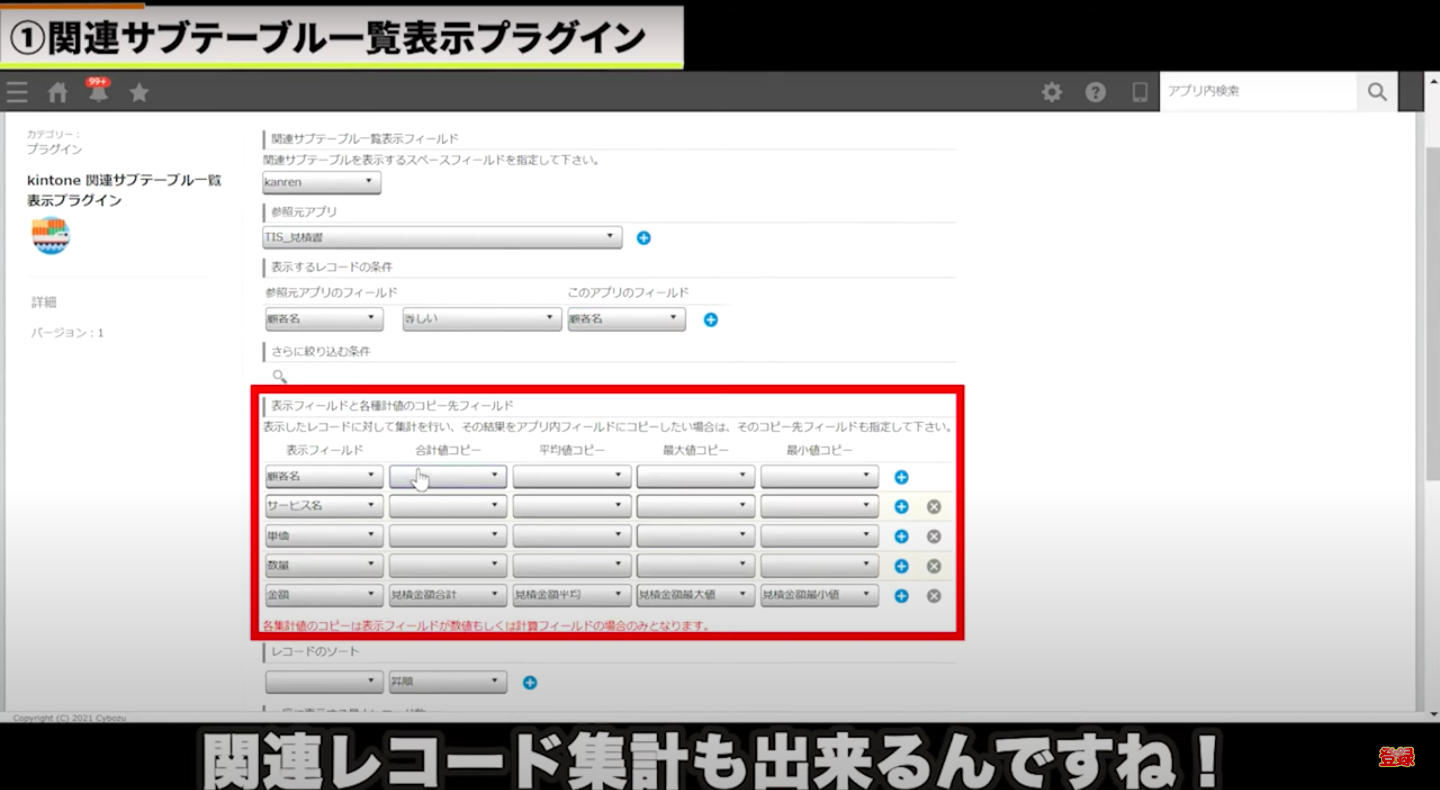
Task: Open the 昇順 sort order dropdown
Action: coord(447,683)
